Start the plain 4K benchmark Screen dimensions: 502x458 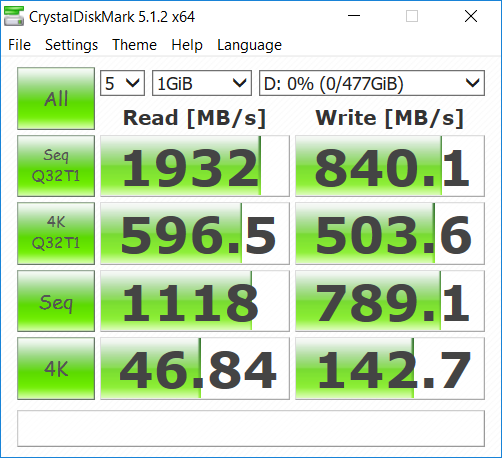click(56, 368)
